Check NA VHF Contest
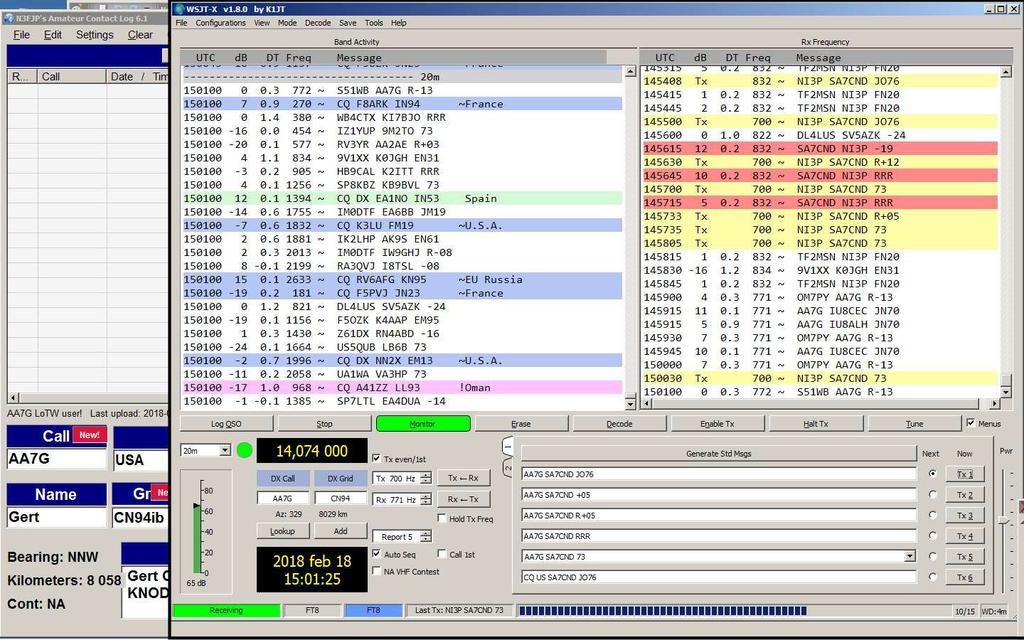Viewport: 1024px width, 640px height. [376, 571]
